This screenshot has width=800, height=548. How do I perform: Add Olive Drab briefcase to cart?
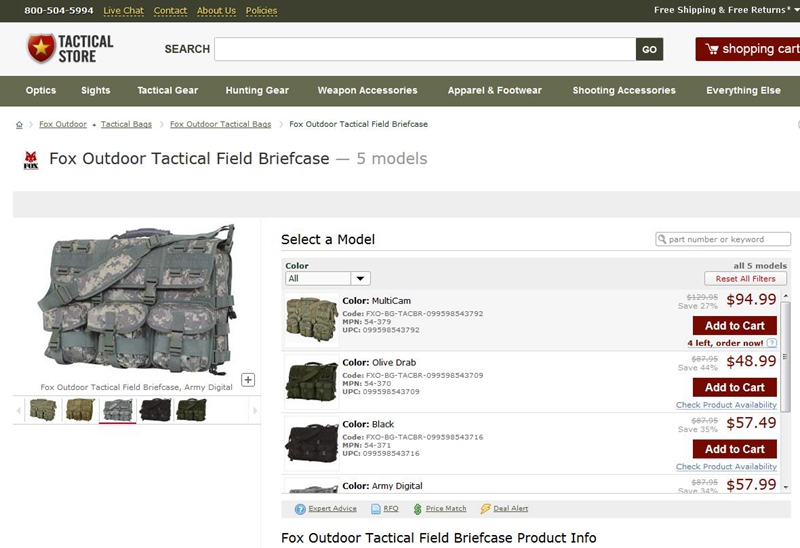click(x=735, y=387)
